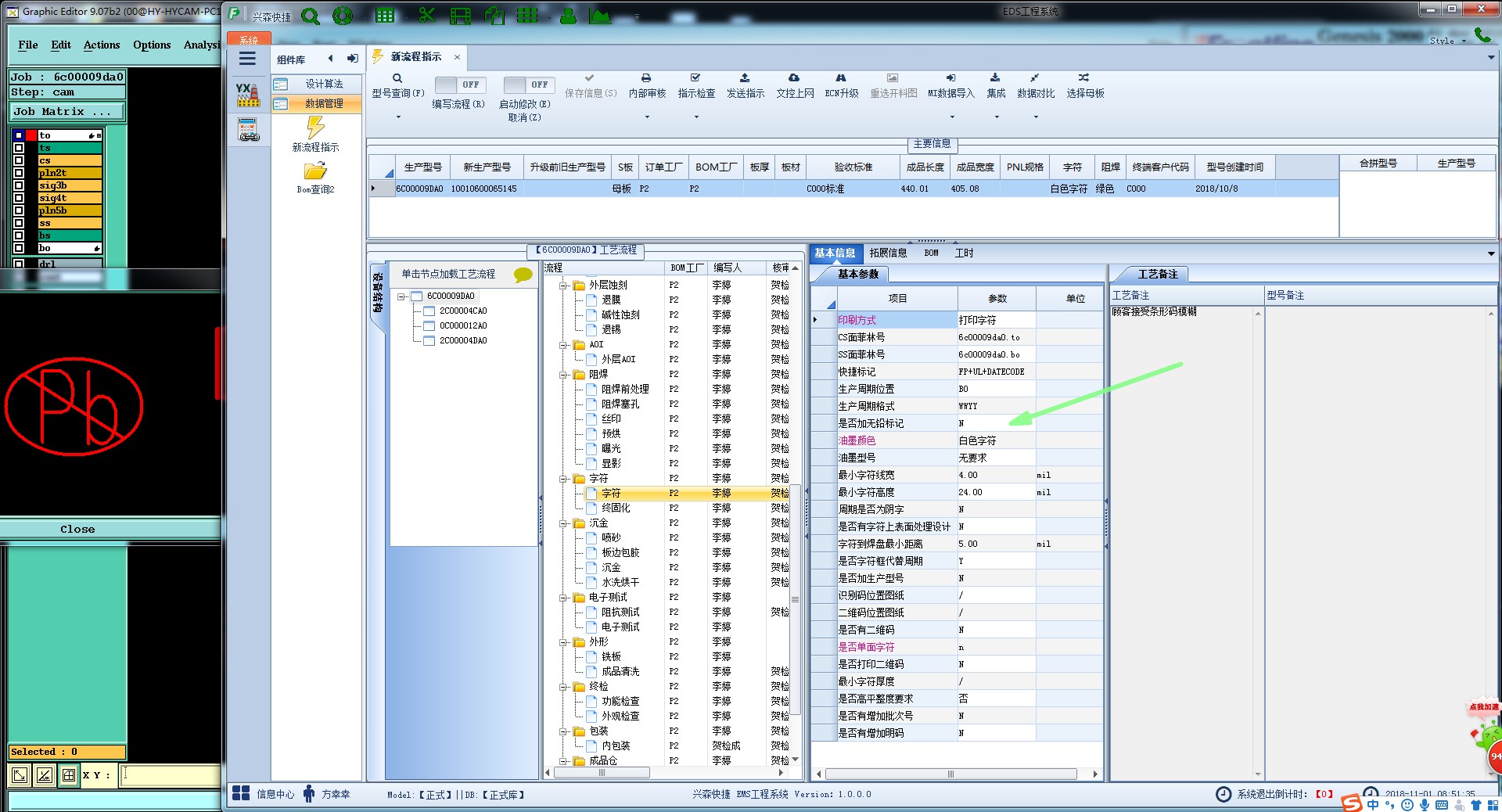
Task: Click ECN升级 toolbar icon
Action: 841,78
